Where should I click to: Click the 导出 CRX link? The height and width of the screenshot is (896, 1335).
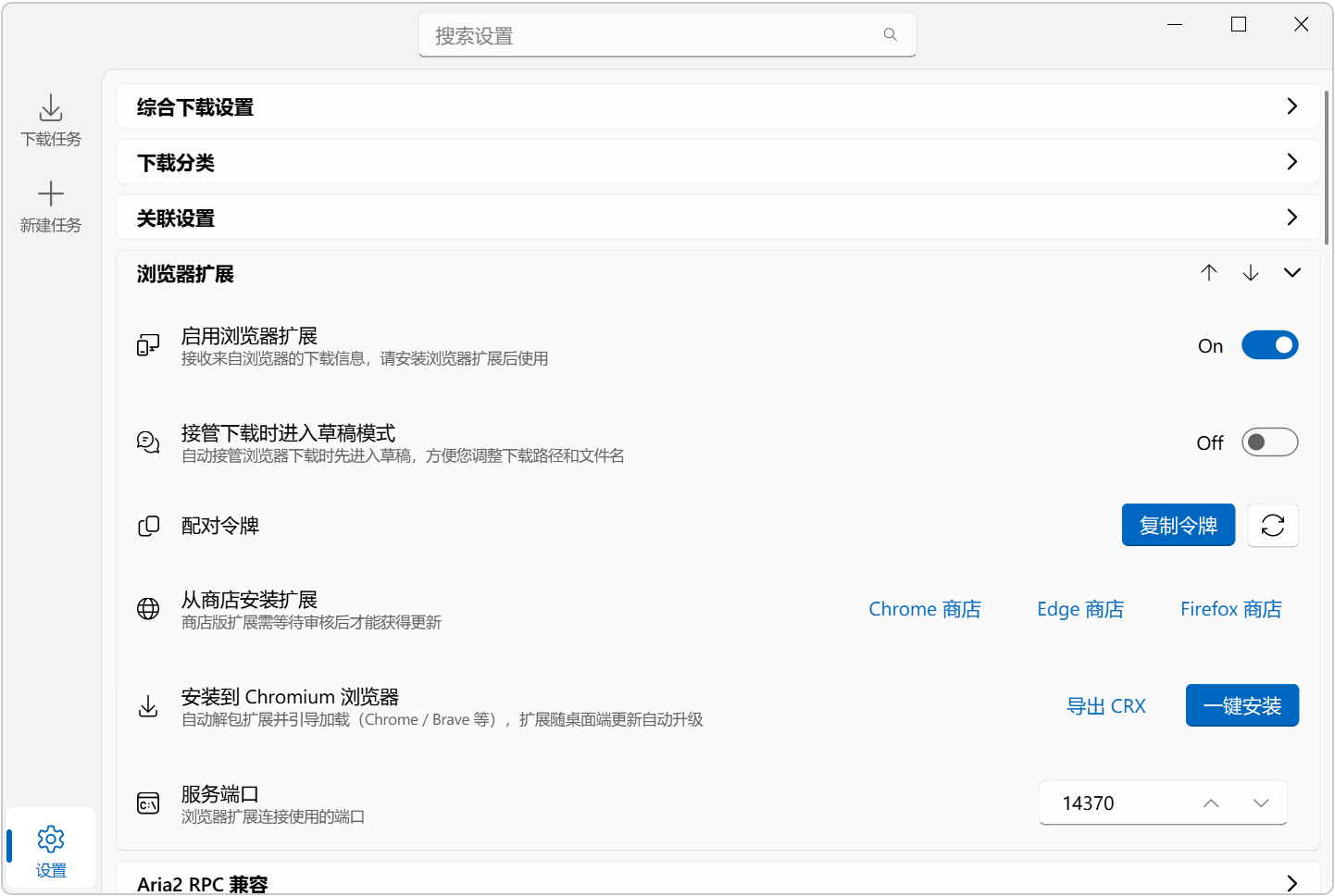pos(1106,706)
